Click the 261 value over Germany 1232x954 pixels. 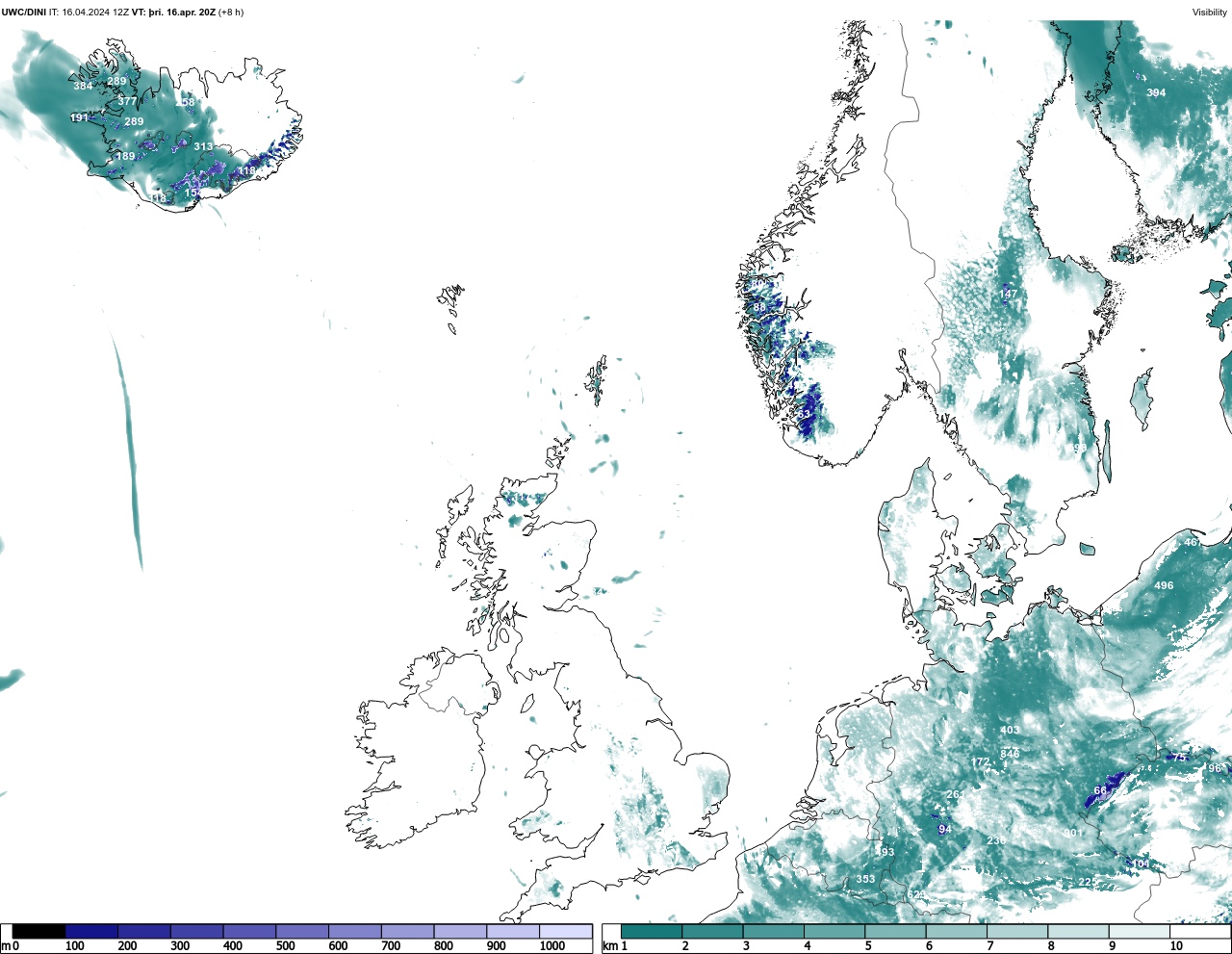(955, 794)
